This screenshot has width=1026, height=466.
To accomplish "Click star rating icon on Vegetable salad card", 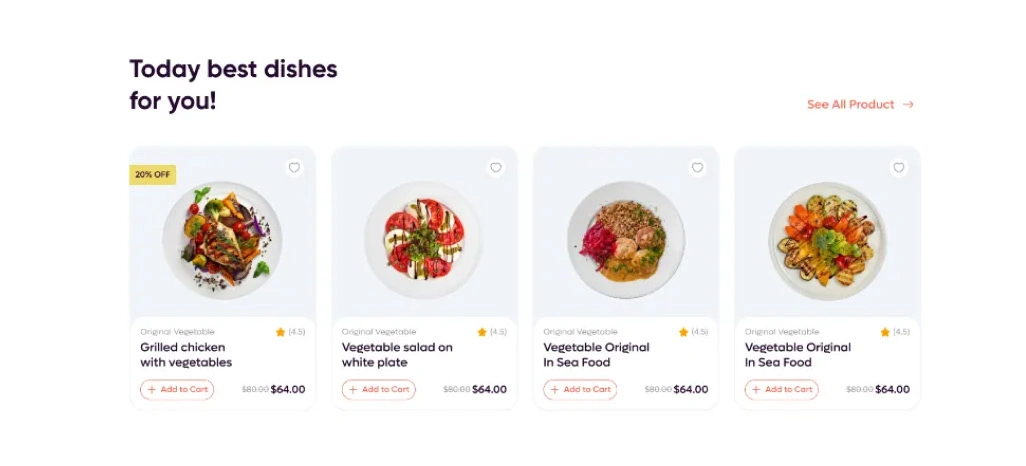I will coord(482,332).
